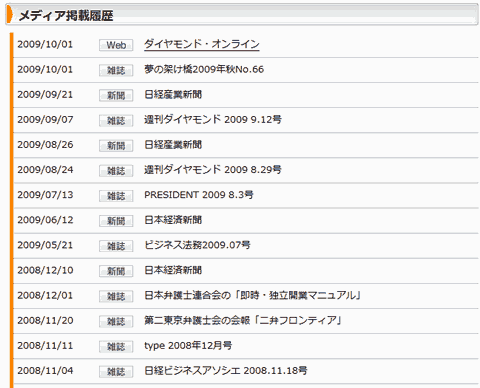
Task: Click the 雑誌 tag for 夢の架け橋2009年秋No.66
Action: [x=116, y=70]
